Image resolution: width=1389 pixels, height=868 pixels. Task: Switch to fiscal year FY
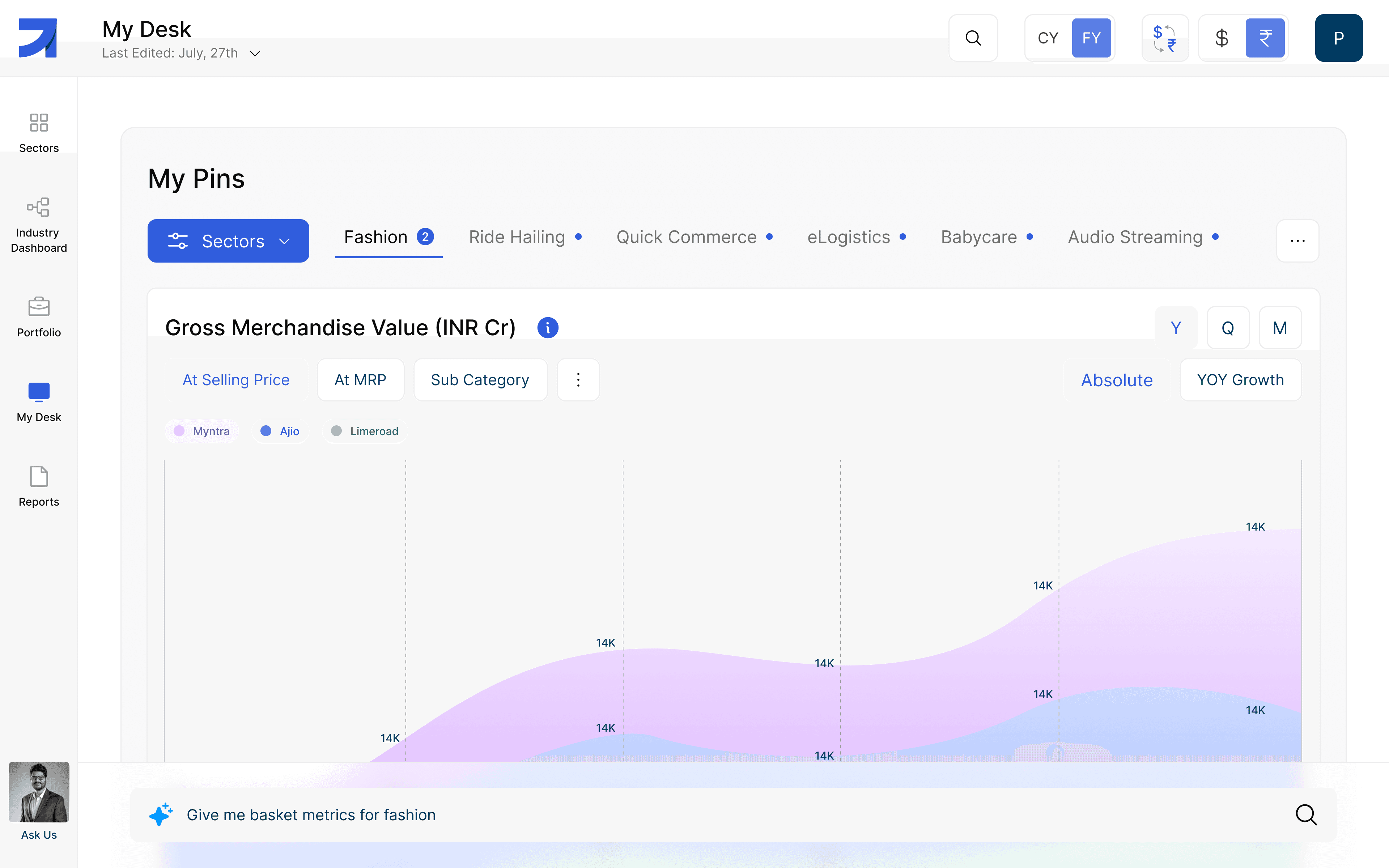(x=1091, y=38)
